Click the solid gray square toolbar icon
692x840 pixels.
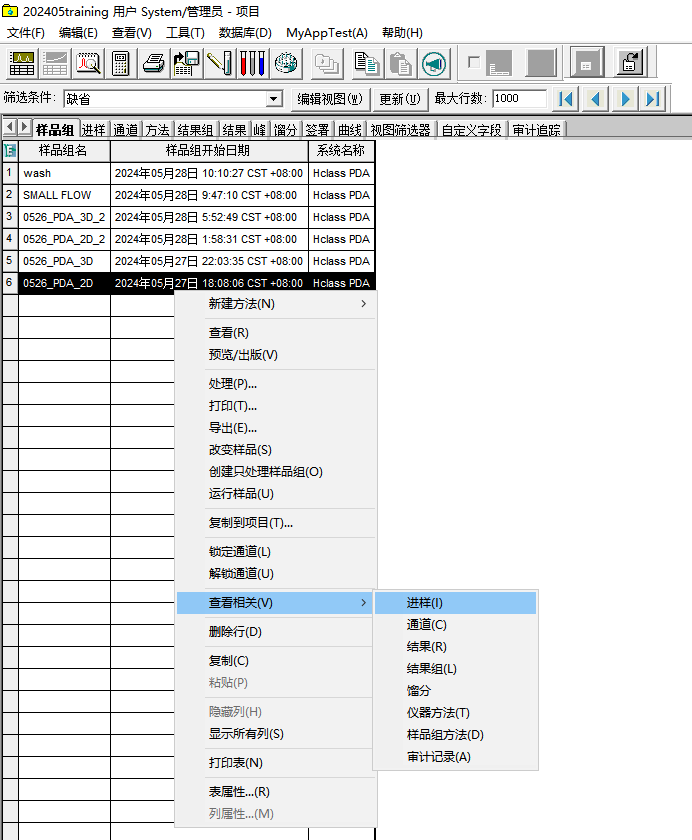click(541, 63)
